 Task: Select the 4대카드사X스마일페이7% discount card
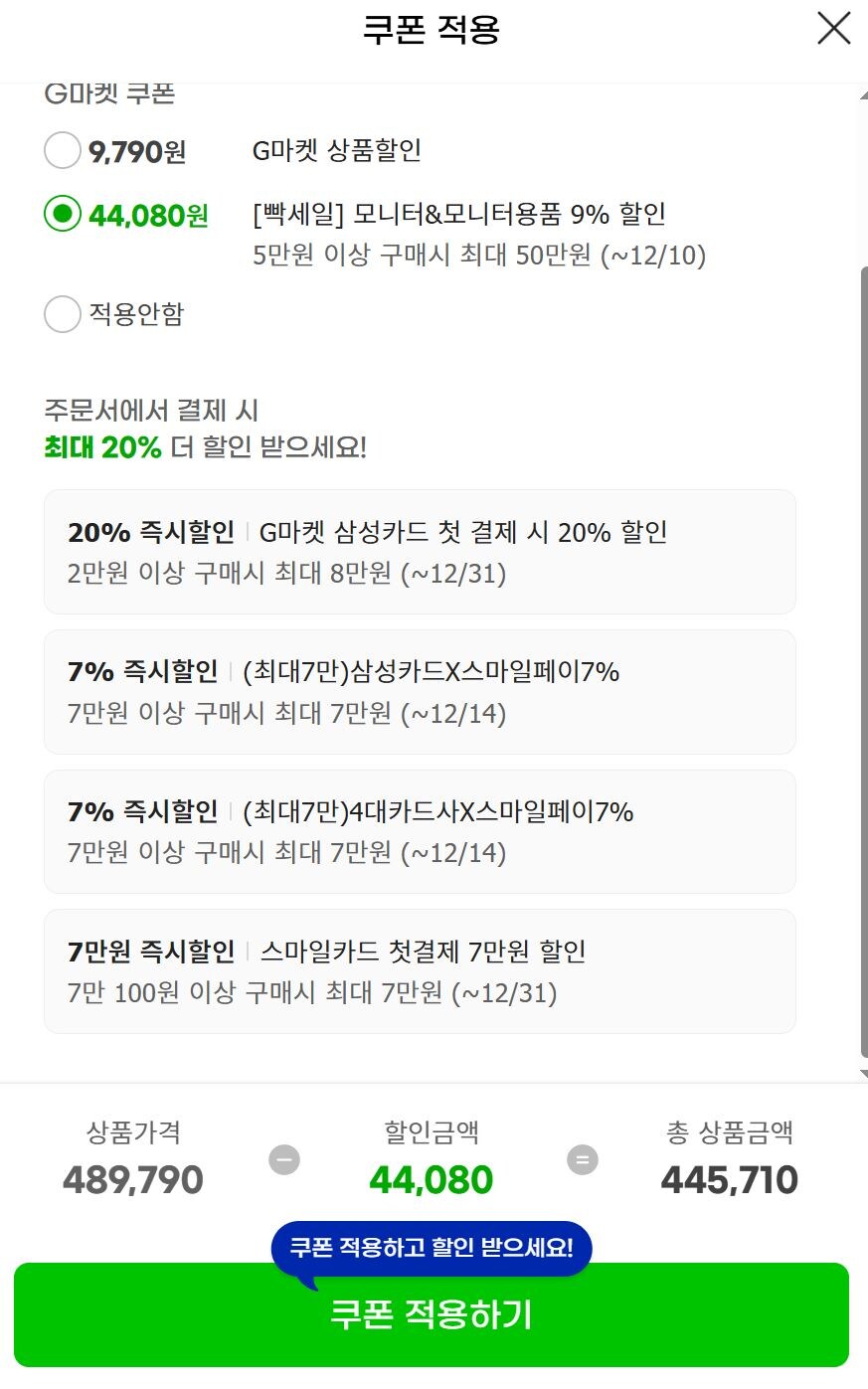click(420, 831)
